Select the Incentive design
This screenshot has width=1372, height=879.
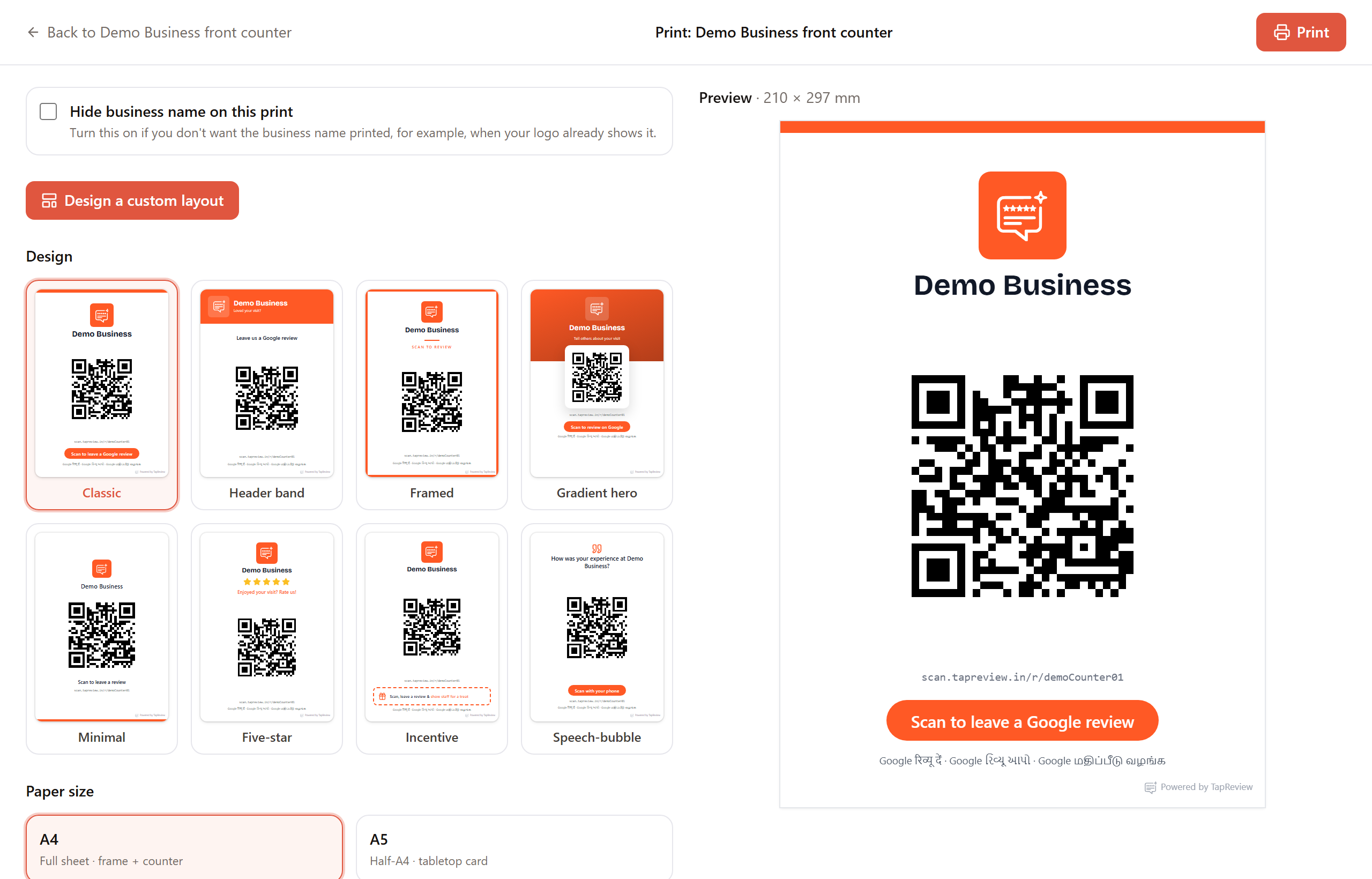click(432, 639)
